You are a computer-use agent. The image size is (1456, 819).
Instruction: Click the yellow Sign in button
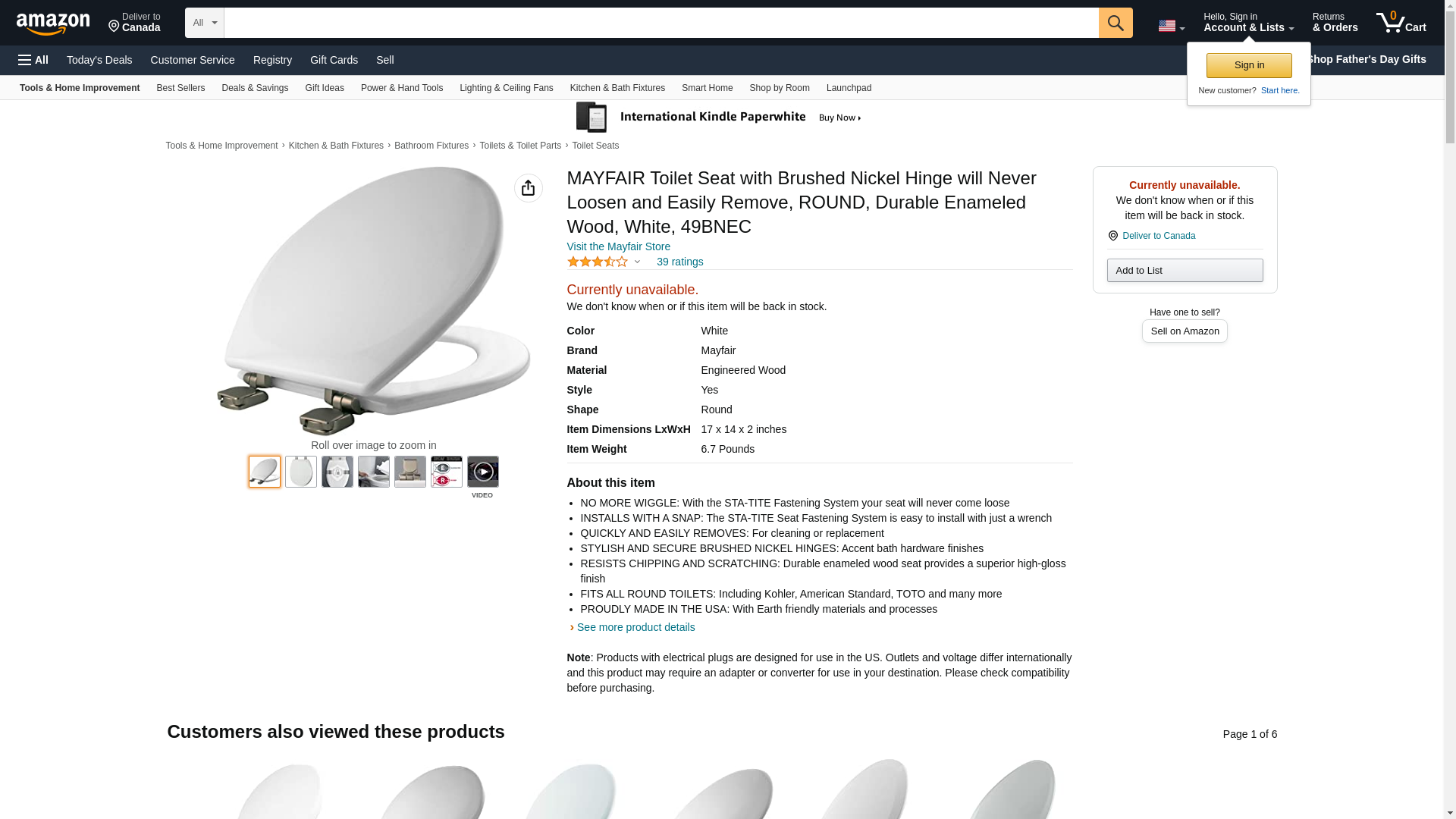coord(1248,65)
